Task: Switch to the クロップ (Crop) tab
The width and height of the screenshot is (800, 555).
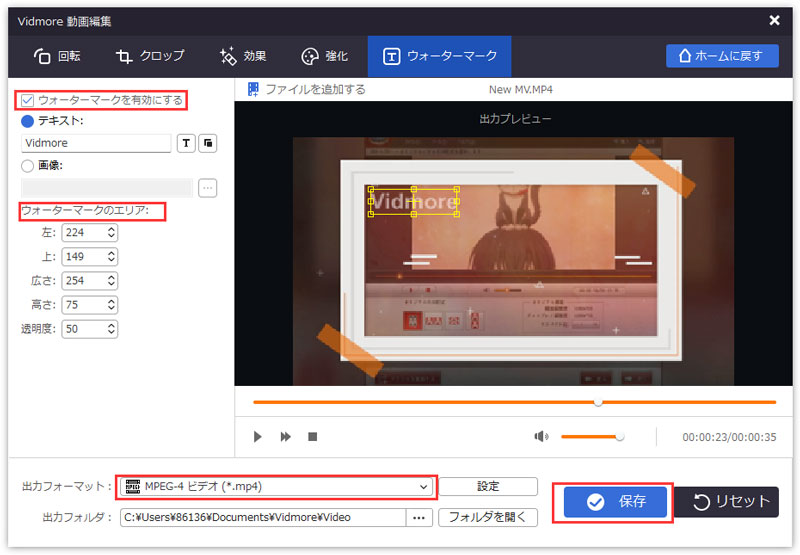Action: [150, 56]
